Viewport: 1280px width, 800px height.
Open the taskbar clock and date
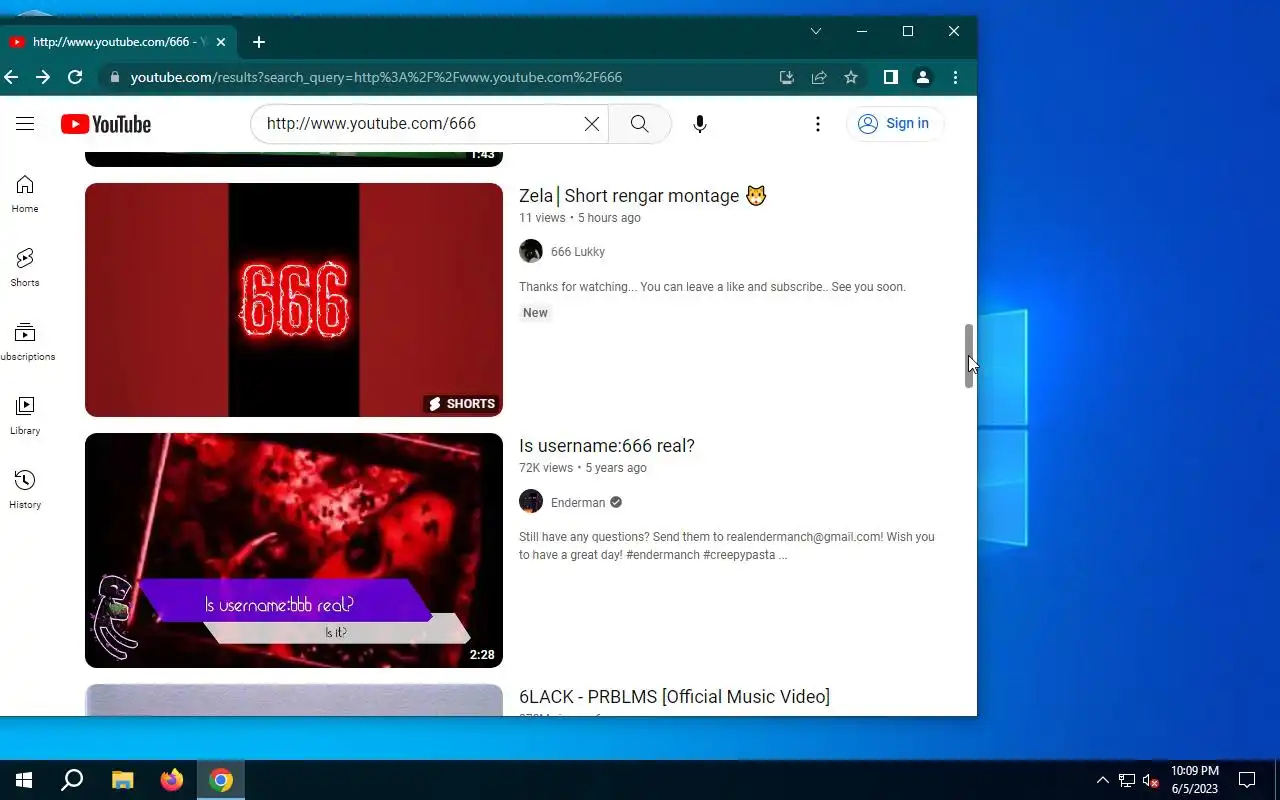tap(1195, 780)
